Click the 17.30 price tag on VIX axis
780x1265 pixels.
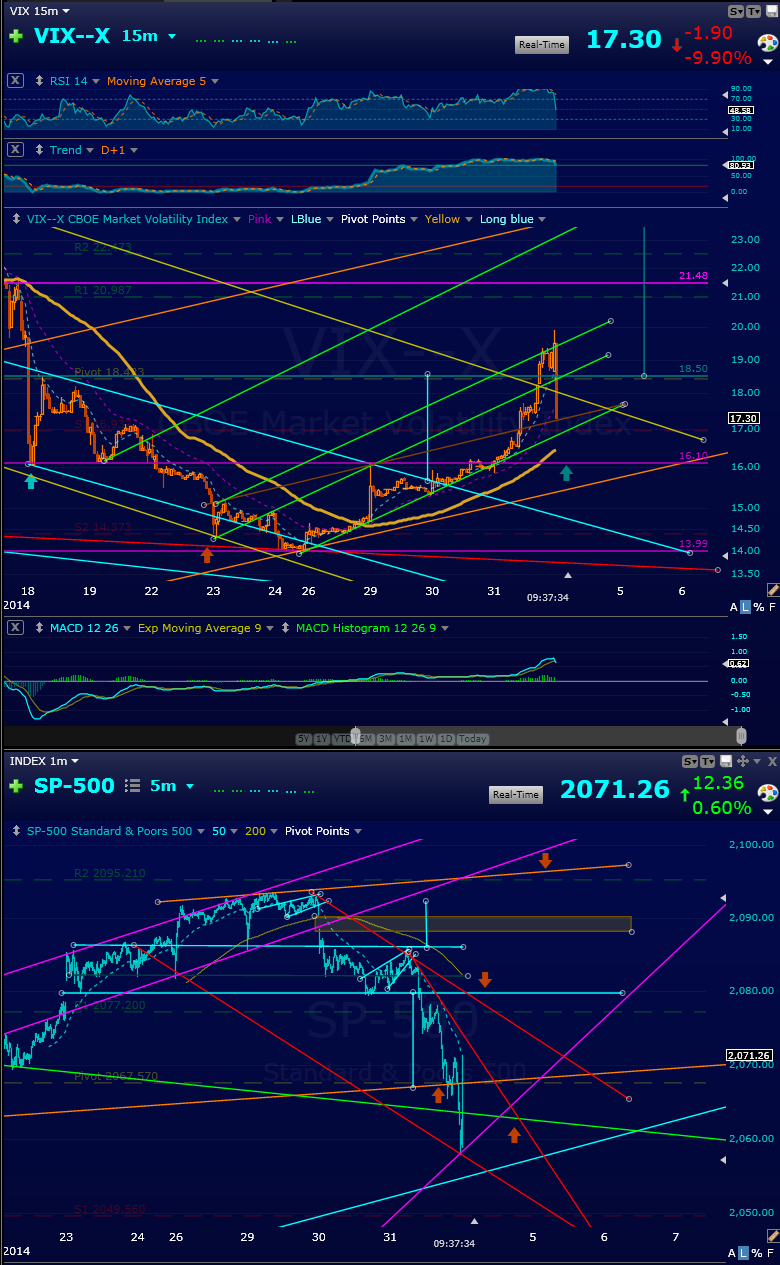(745, 418)
